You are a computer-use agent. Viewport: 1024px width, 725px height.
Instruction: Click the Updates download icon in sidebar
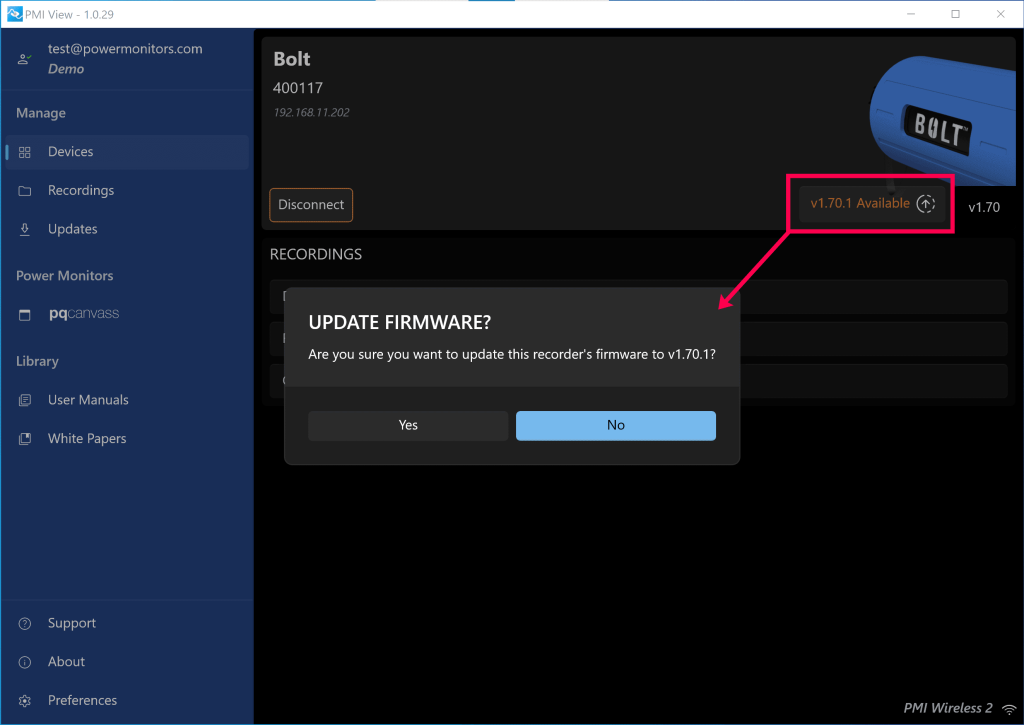coord(24,228)
